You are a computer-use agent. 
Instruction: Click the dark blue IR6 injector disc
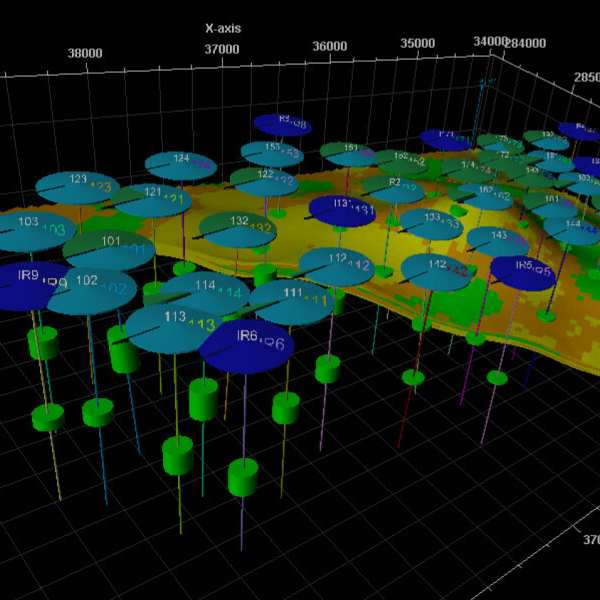click(x=246, y=346)
